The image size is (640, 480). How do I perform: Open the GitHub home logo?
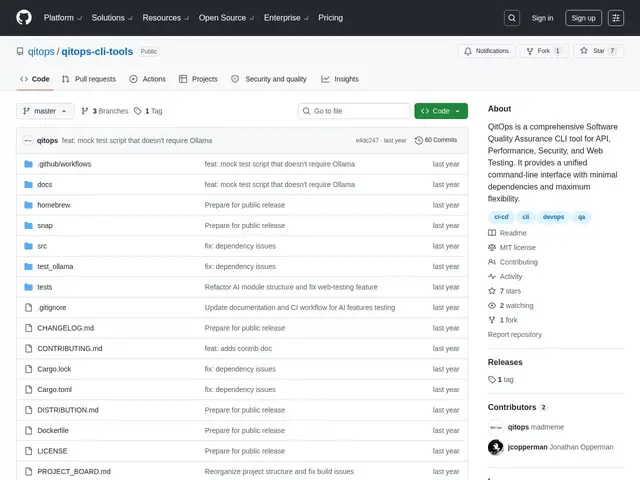tap(24, 18)
